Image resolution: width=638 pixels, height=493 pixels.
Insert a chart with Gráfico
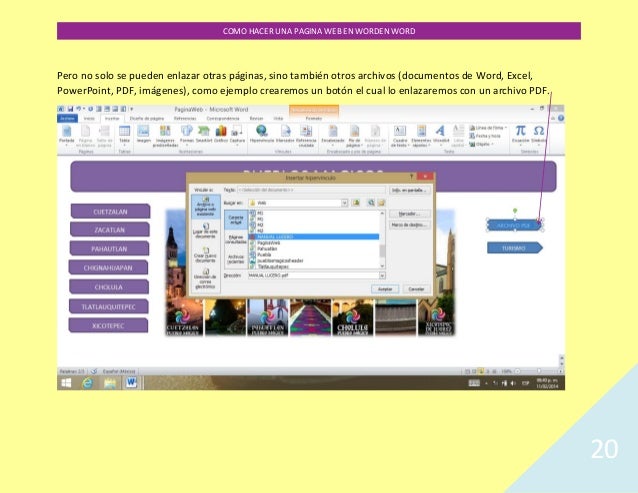click(x=221, y=131)
